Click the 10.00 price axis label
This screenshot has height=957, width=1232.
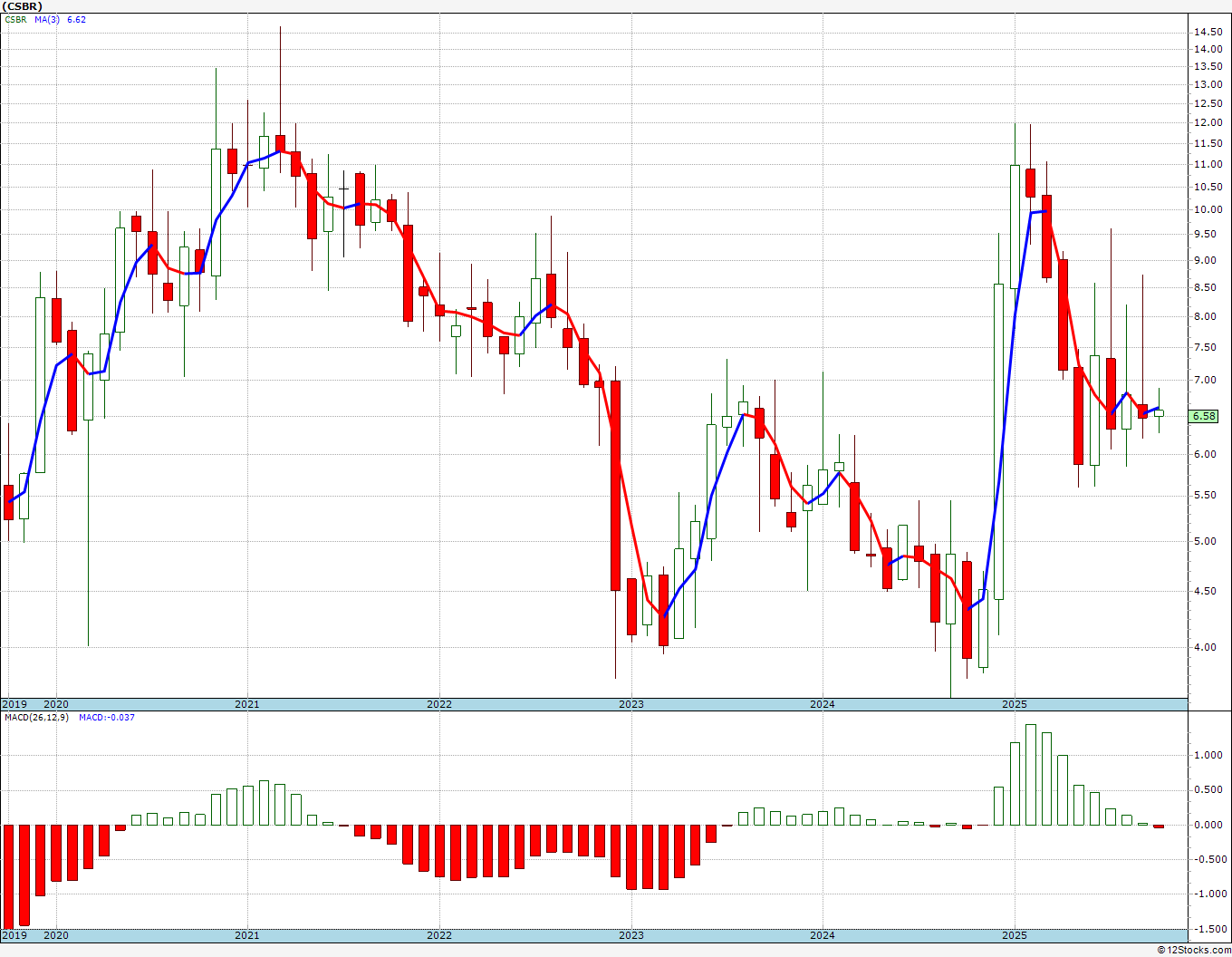(1207, 210)
